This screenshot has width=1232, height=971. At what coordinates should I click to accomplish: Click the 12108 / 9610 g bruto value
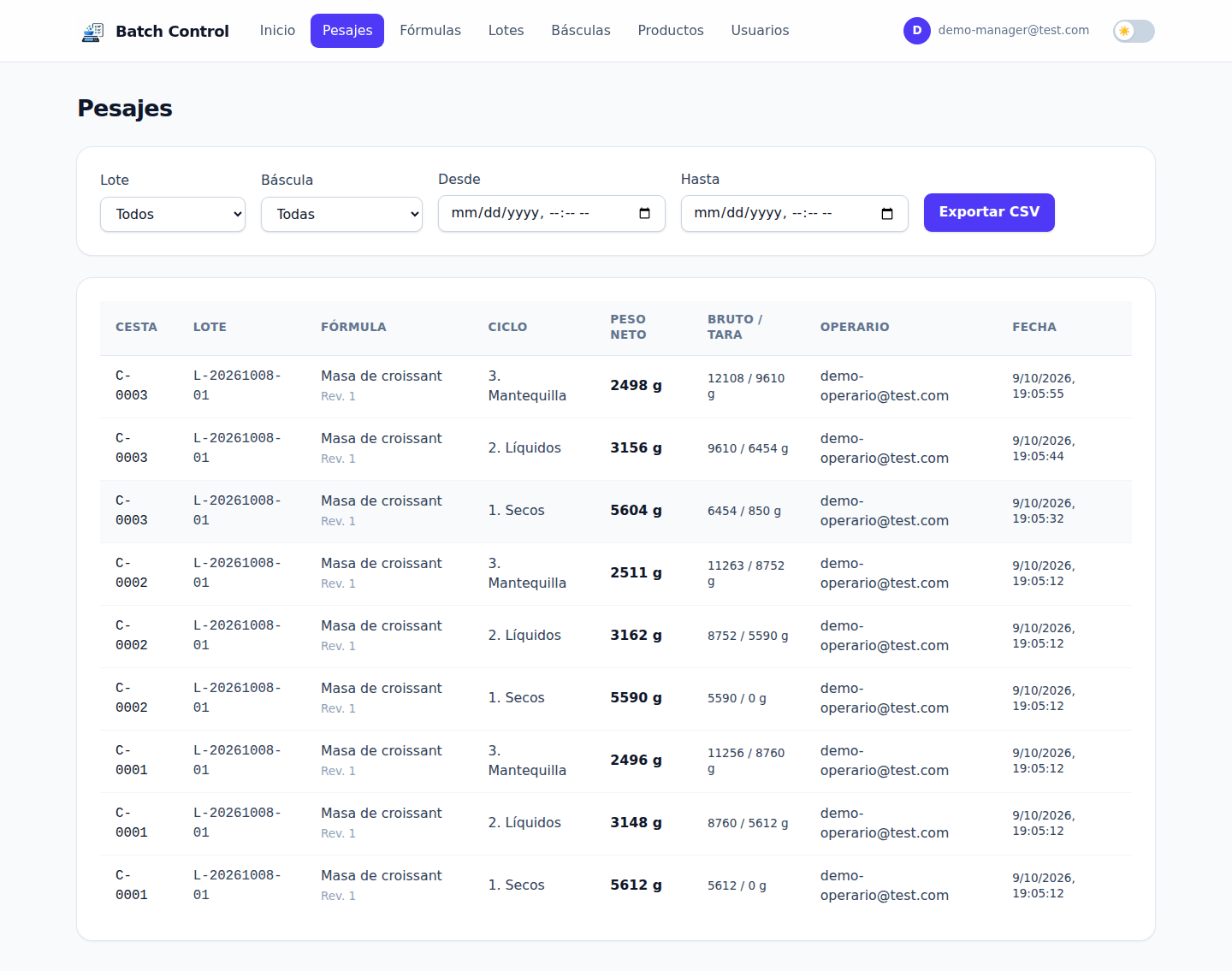(x=746, y=386)
